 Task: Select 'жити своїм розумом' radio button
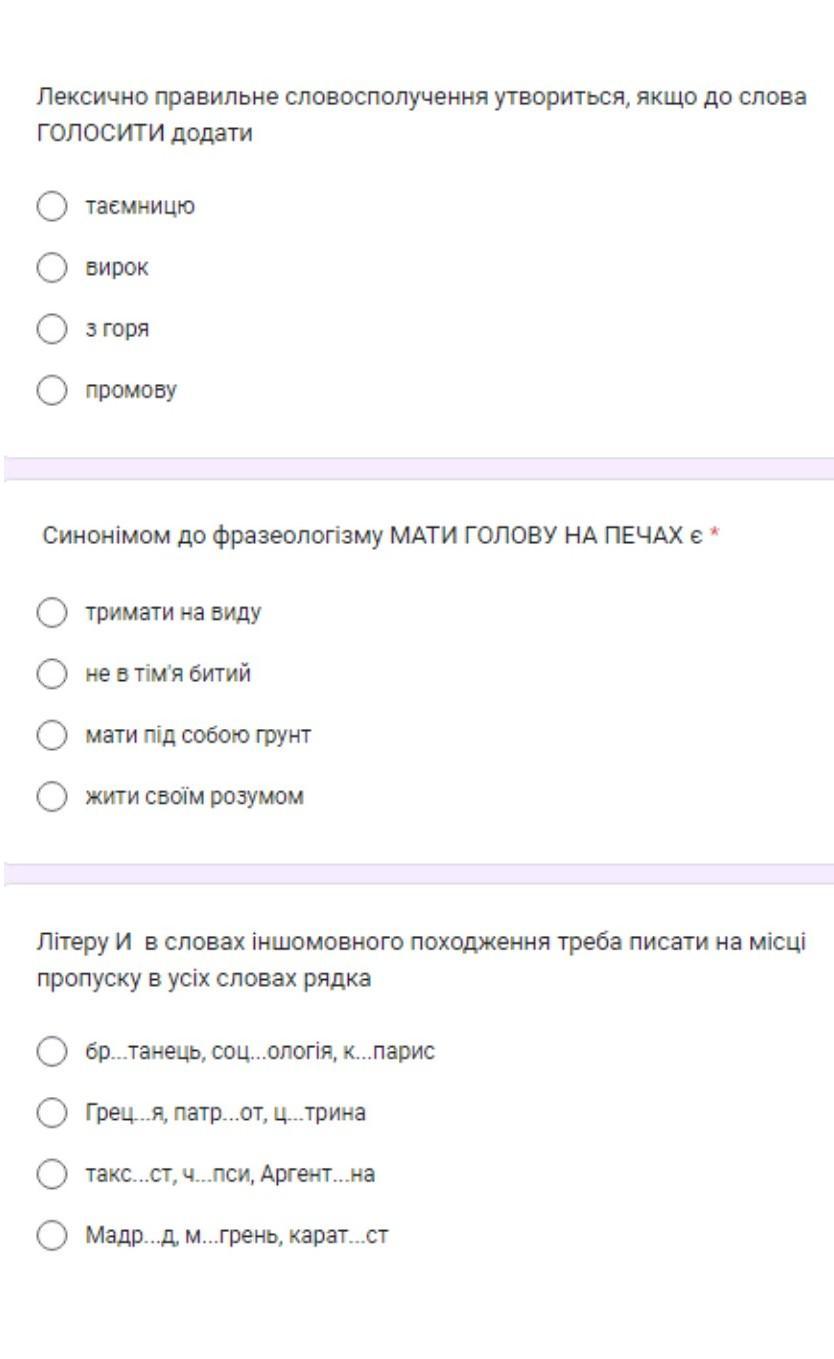pos(50,797)
